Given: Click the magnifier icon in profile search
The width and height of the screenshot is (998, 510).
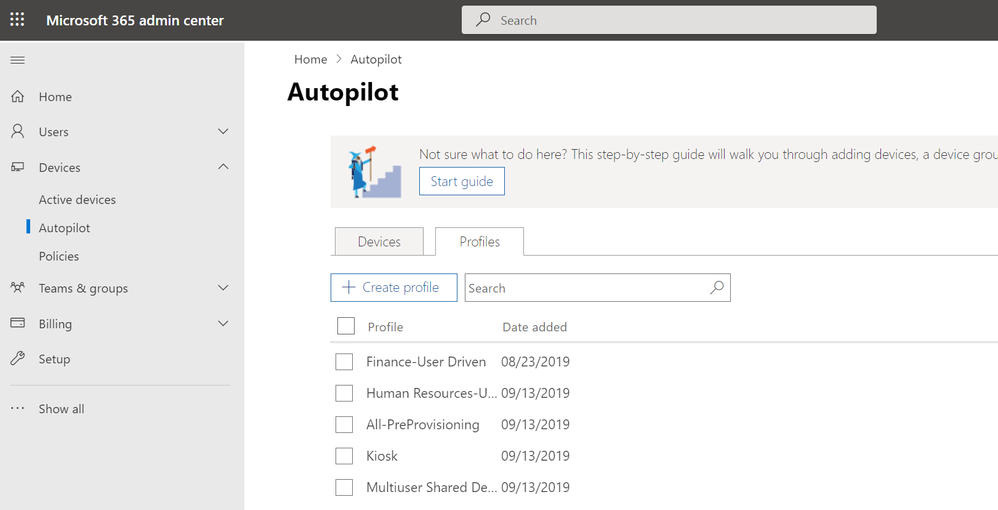Looking at the screenshot, I should point(717,288).
